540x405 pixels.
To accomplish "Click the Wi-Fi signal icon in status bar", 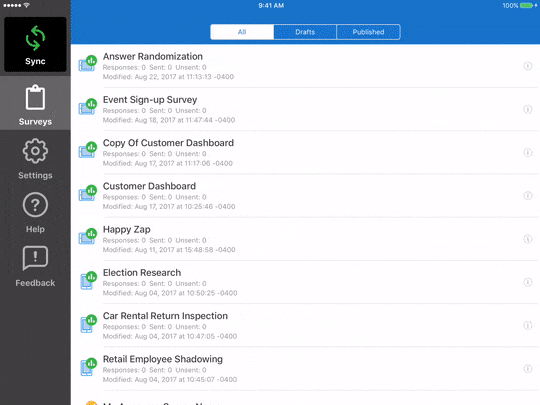I will point(27,5).
